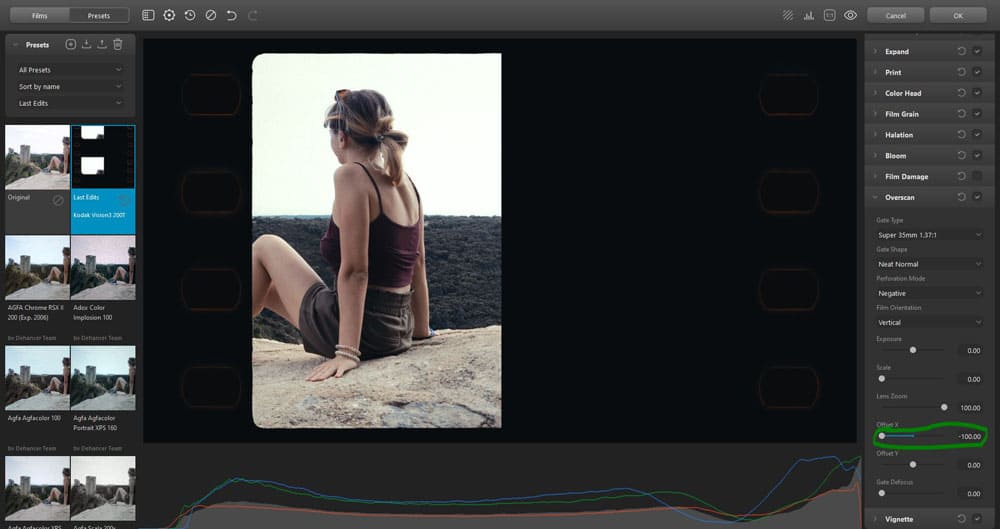Delete preset with the trash icon
This screenshot has width=1000, height=529.
[x=118, y=44]
